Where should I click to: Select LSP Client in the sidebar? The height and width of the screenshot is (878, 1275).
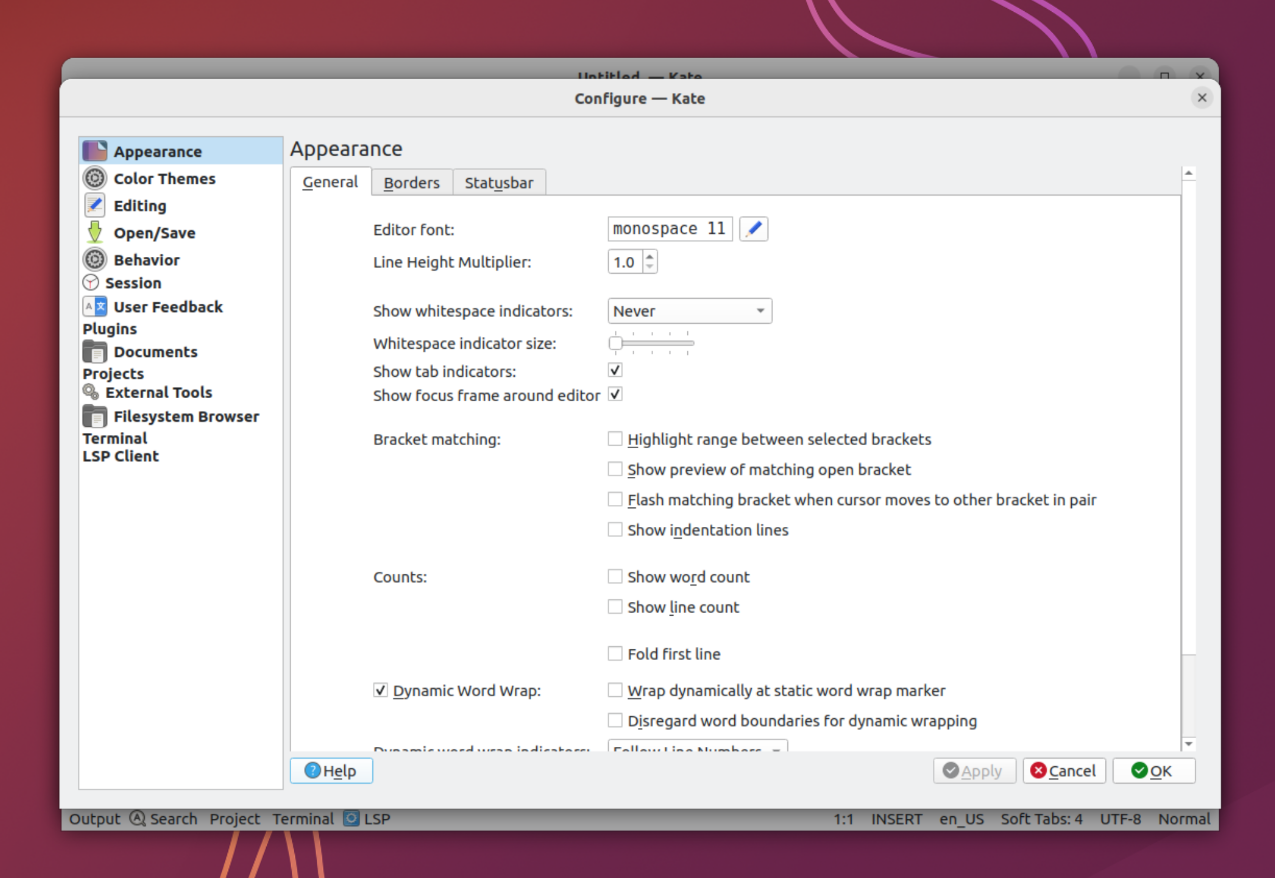(121, 456)
